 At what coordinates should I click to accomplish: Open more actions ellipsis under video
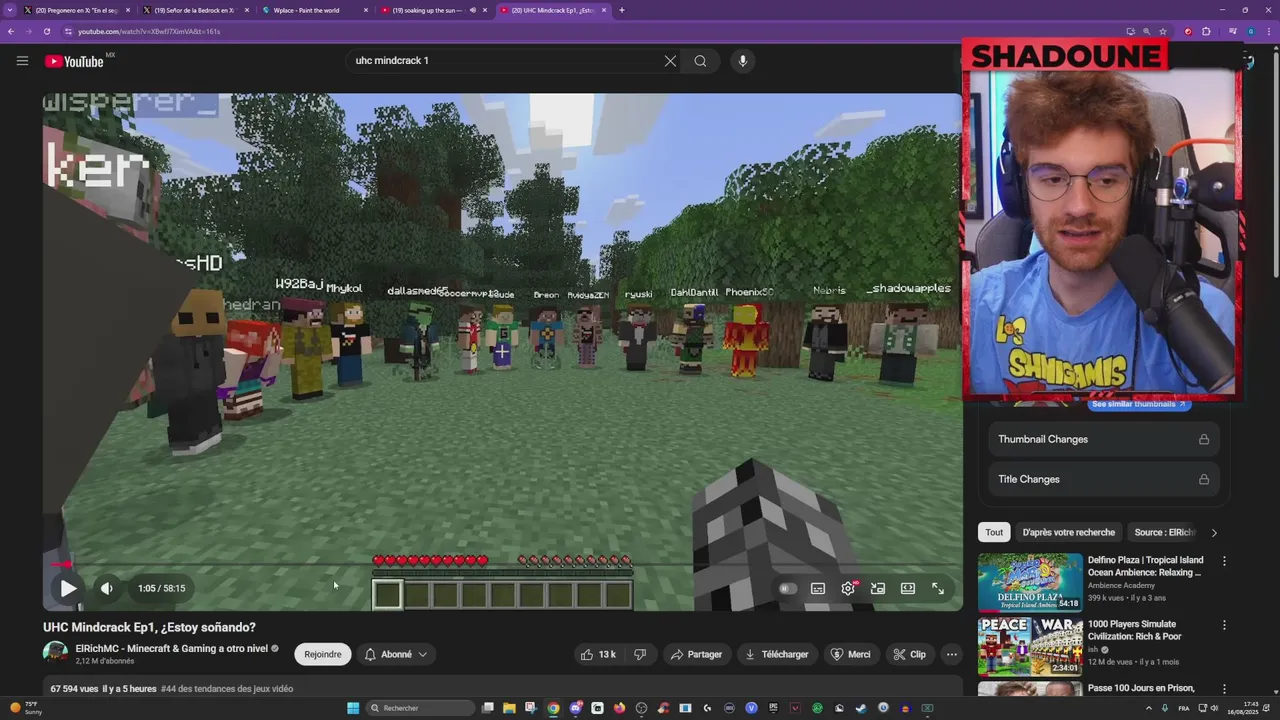(951, 654)
